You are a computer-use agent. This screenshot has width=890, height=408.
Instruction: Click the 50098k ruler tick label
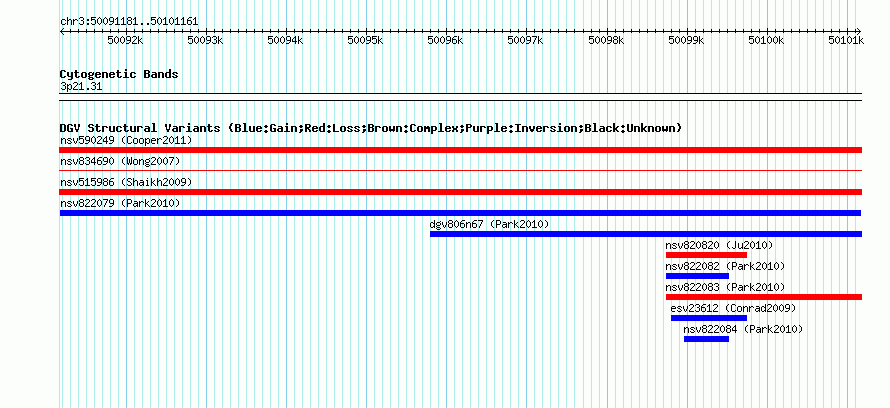tap(607, 40)
